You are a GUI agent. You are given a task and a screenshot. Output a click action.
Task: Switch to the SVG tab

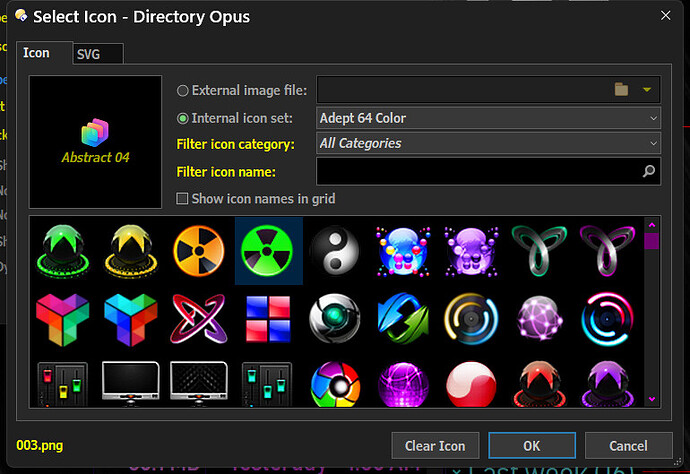pos(98,54)
